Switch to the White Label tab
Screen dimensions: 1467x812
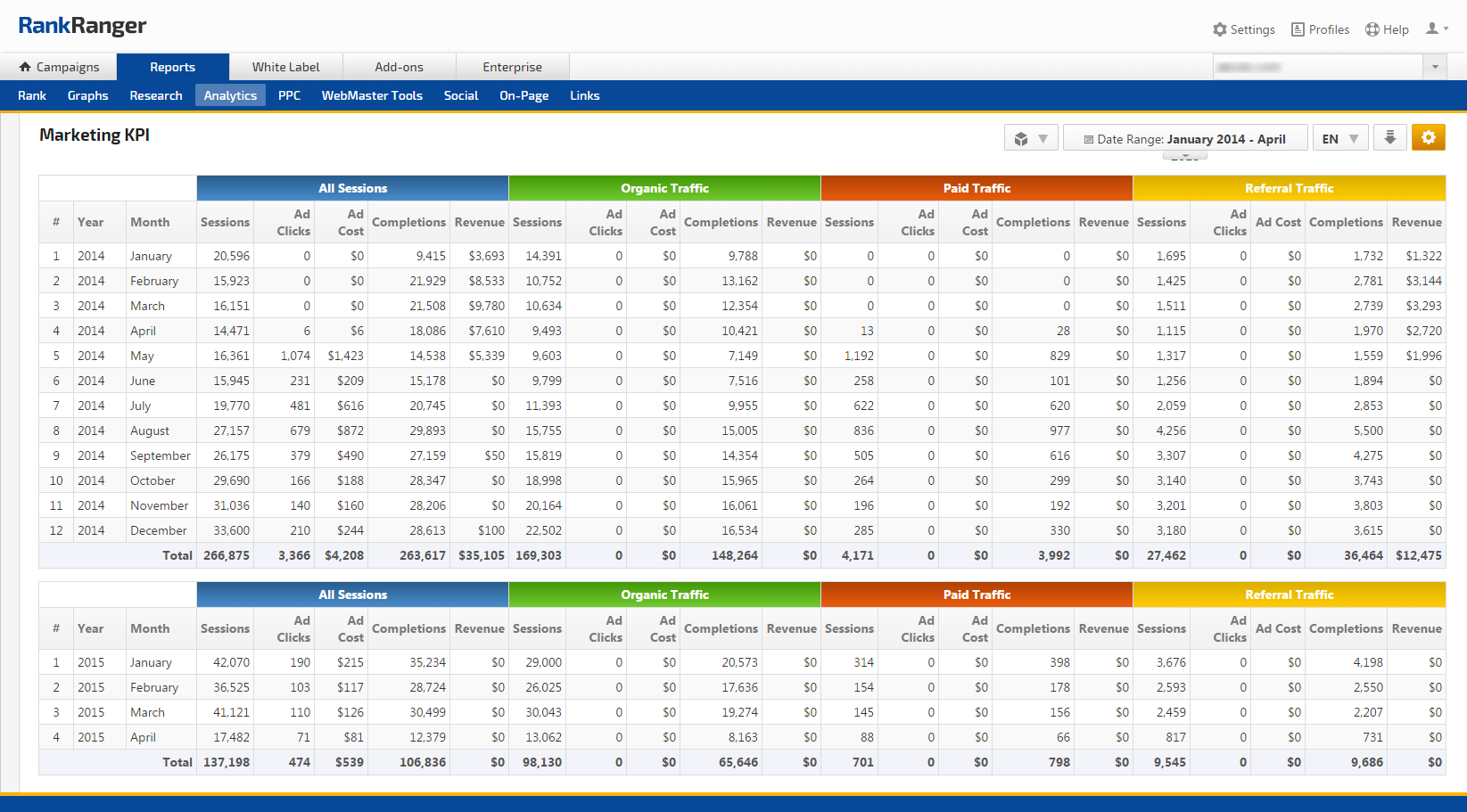coord(285,67)
